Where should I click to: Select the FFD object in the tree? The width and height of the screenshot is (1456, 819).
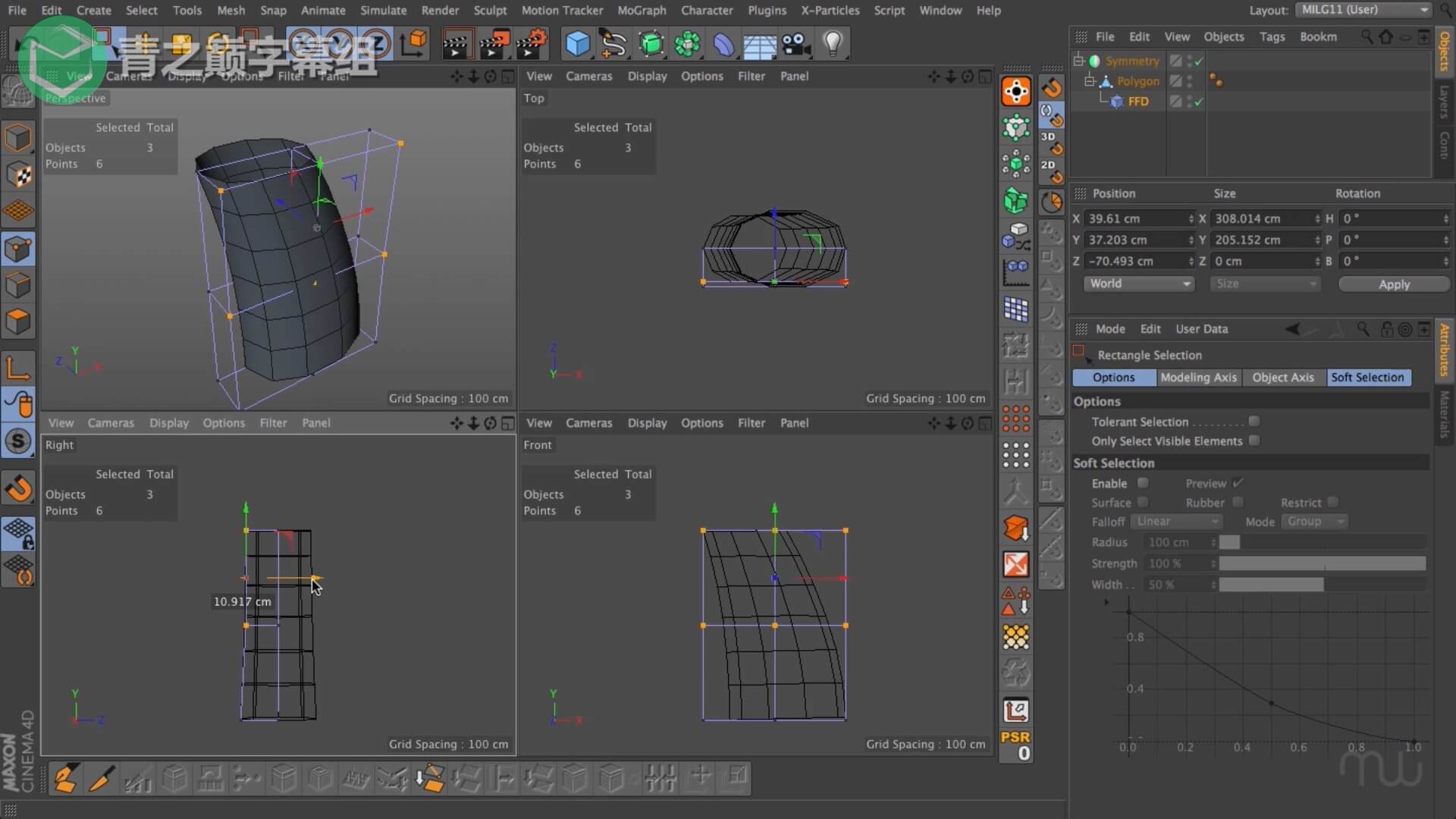pyautogui.click(x=1137, y=102)
